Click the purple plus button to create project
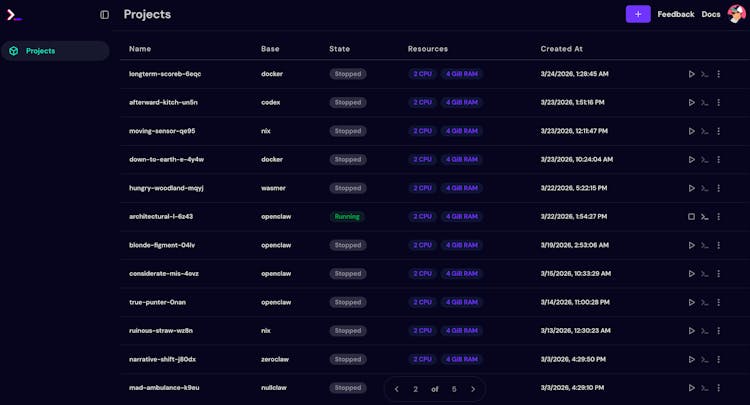Screen dimensions: 750x405 pyautogui.click(x=638, y=14)
